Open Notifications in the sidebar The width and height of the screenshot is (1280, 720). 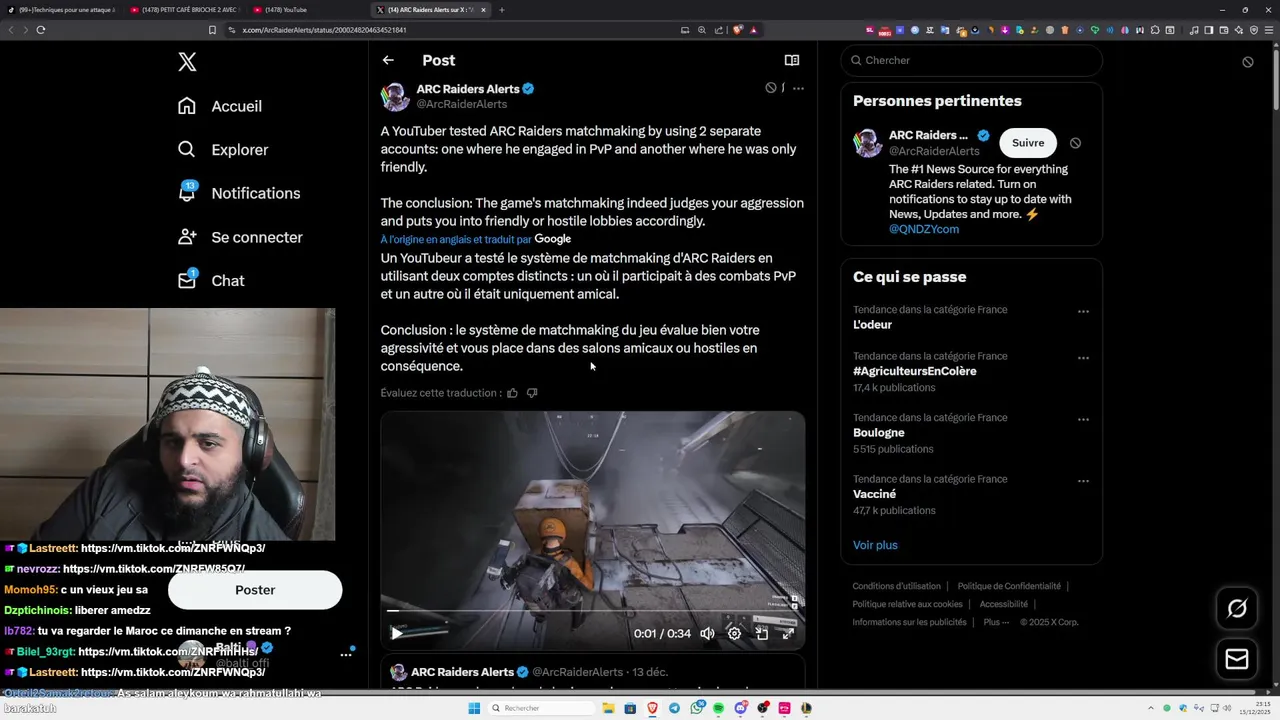(x=239, y=193)
